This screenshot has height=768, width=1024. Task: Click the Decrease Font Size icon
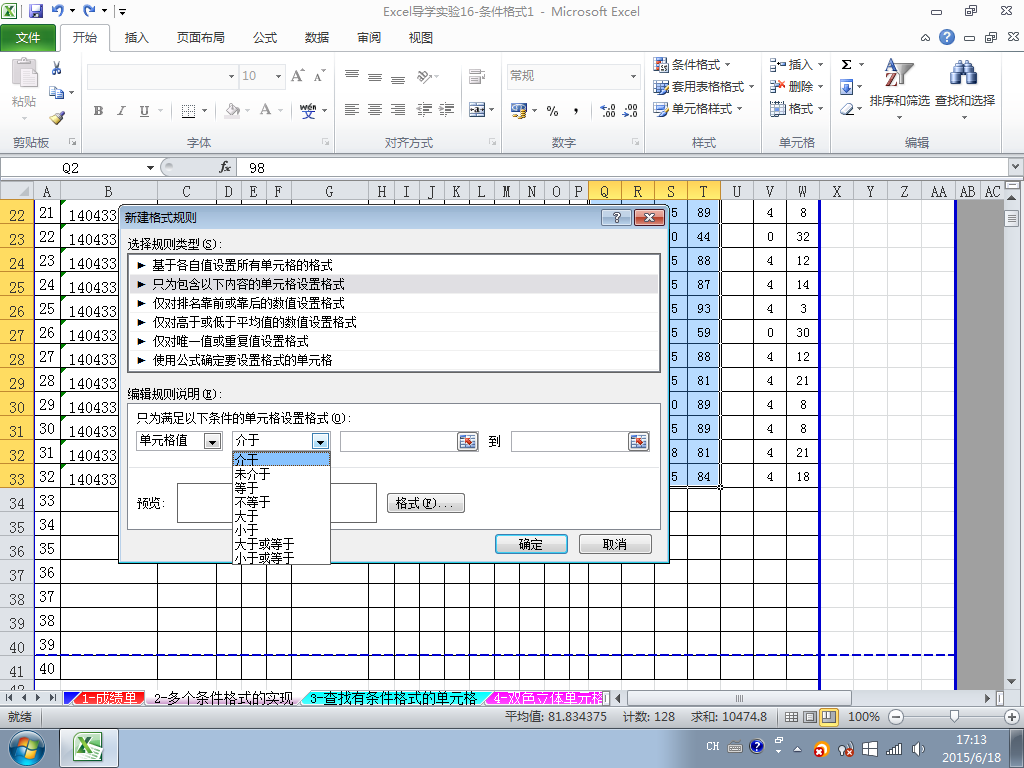point(319,76)
